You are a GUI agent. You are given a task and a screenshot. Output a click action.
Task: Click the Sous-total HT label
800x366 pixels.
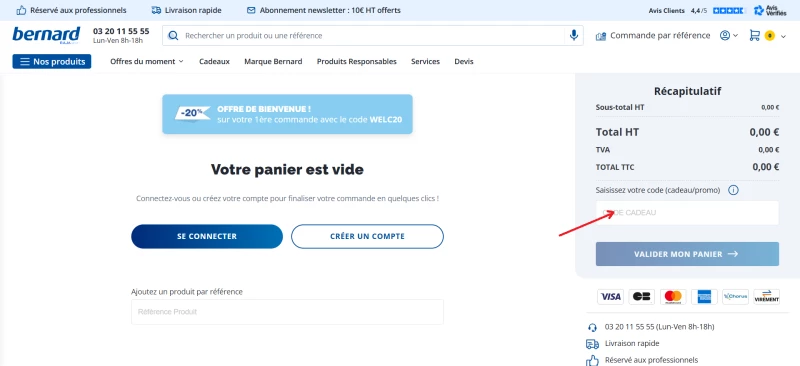[x=620, y=107]
